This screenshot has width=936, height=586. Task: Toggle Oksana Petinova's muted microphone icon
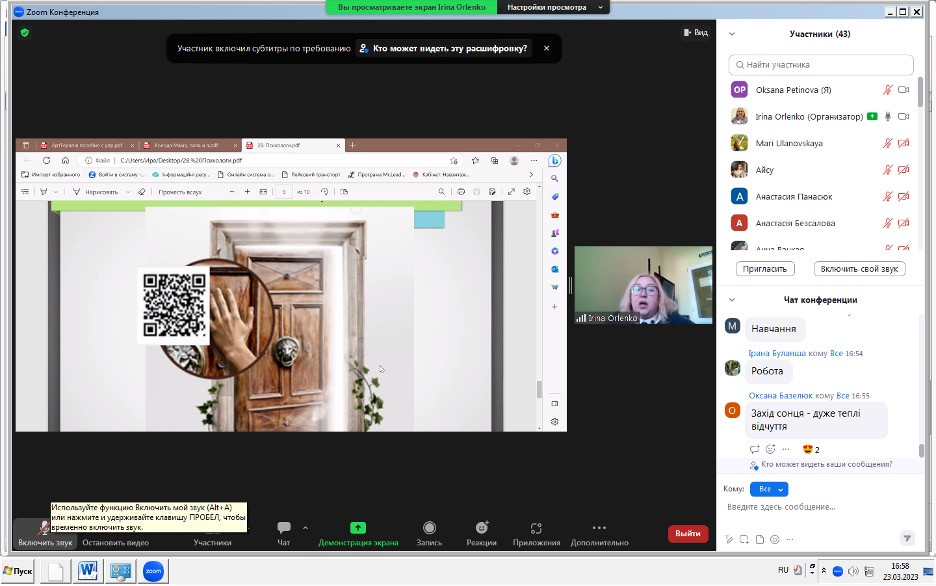[x=888, y=90]
